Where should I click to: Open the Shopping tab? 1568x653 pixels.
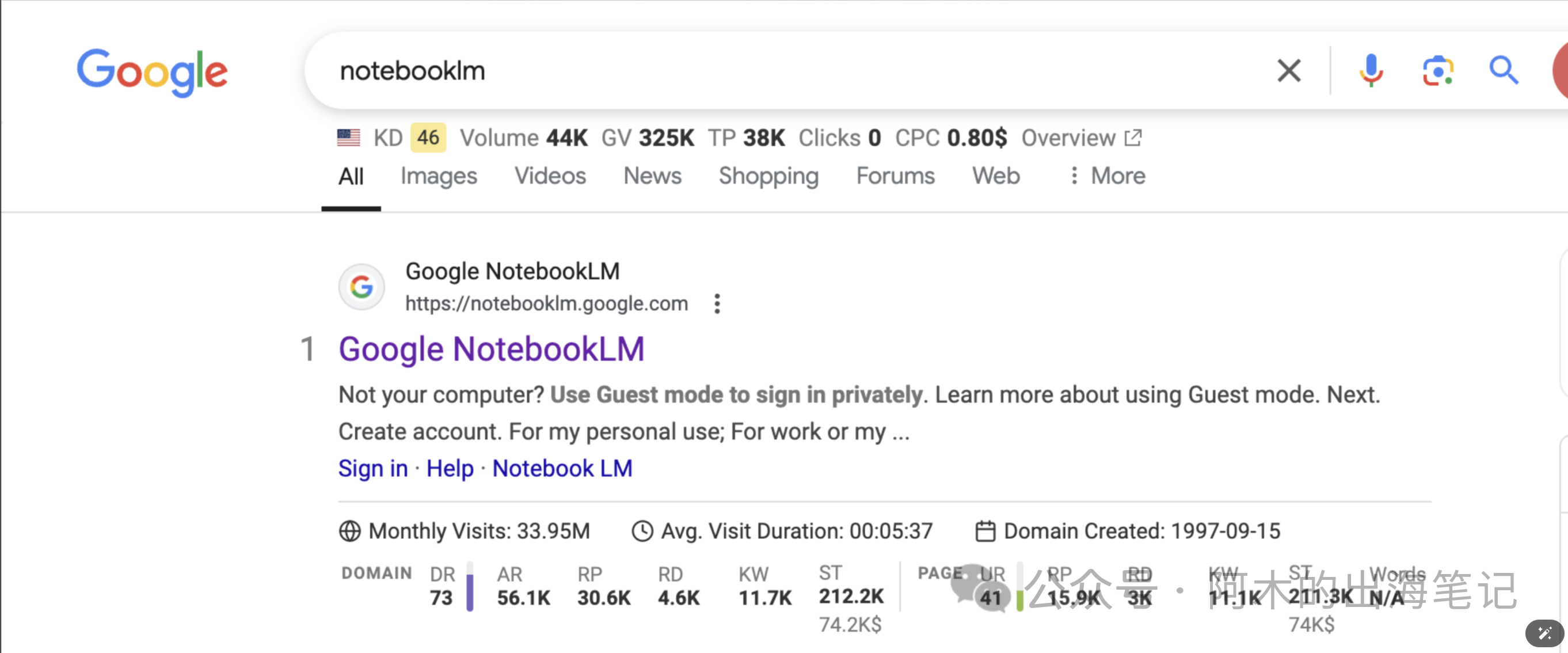(x=768, y=176)
